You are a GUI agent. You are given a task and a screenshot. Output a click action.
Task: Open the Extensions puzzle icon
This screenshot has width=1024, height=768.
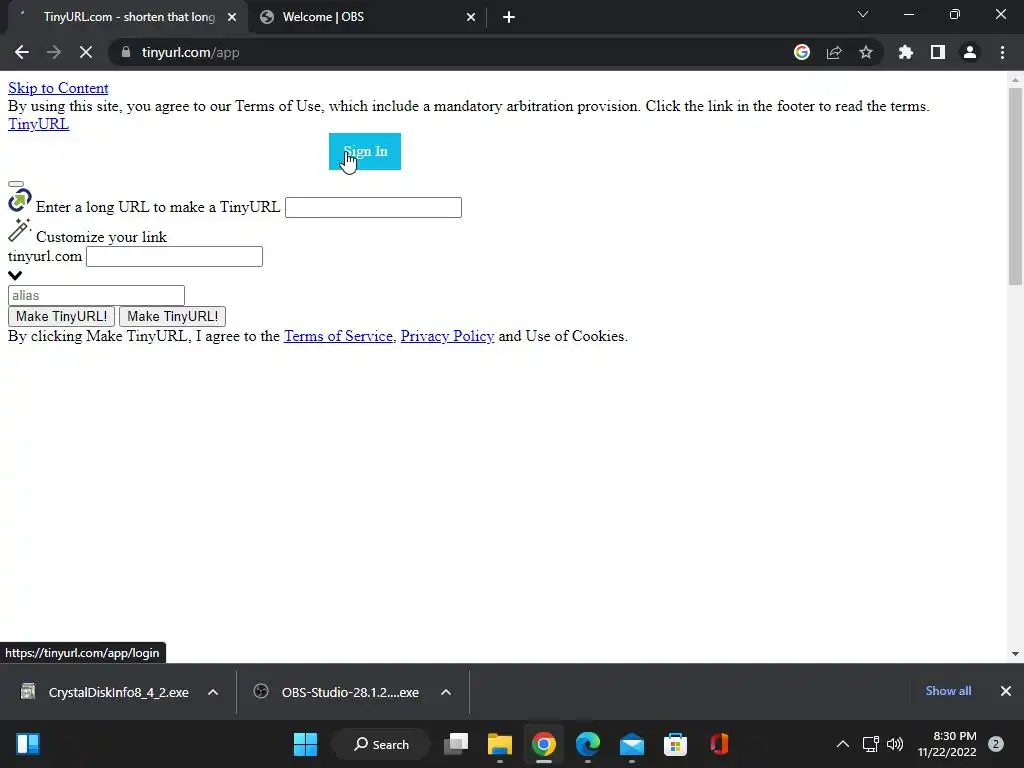point(906,52)
